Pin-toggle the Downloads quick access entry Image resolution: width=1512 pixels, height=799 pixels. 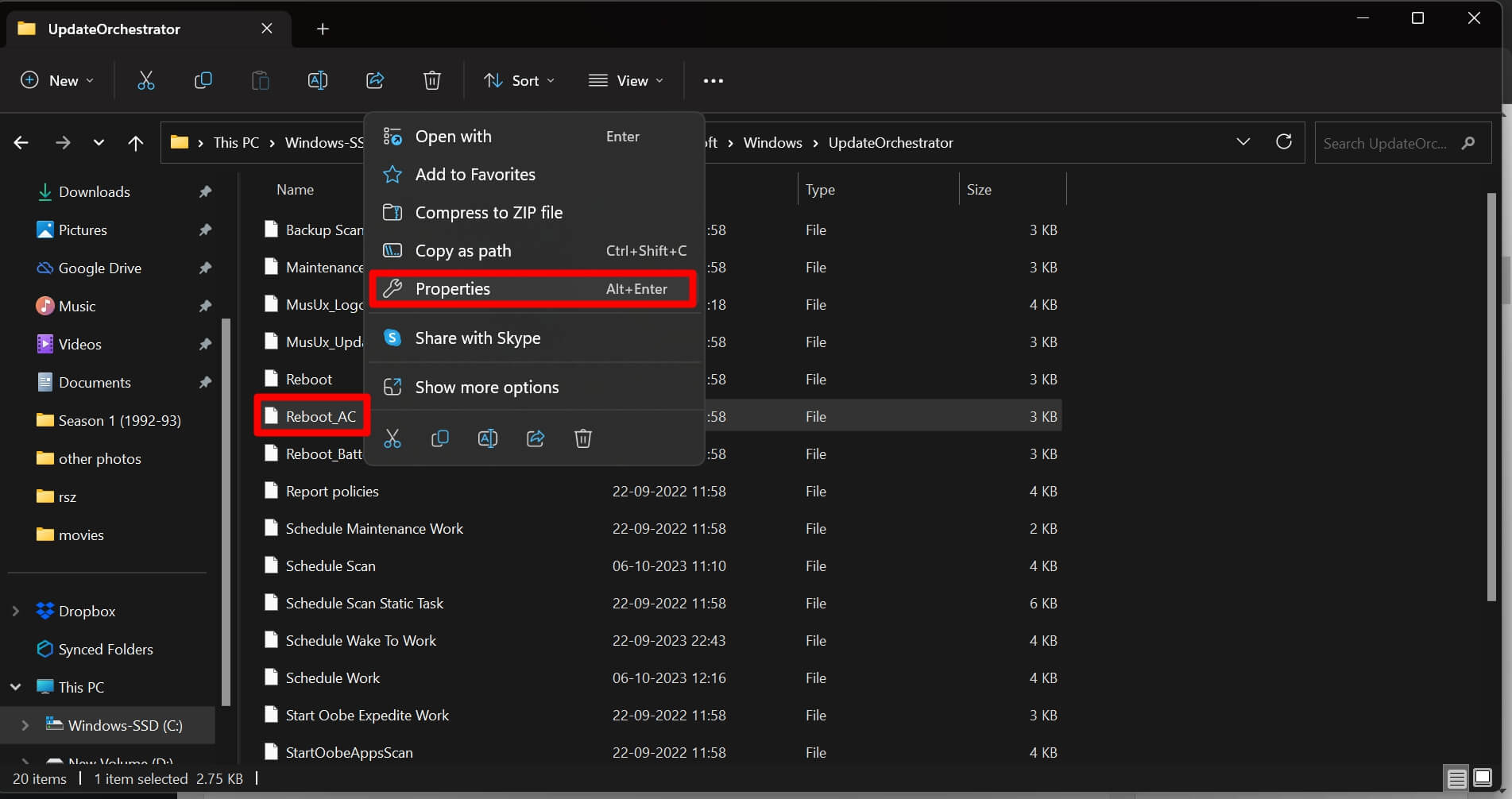point(205,191)
